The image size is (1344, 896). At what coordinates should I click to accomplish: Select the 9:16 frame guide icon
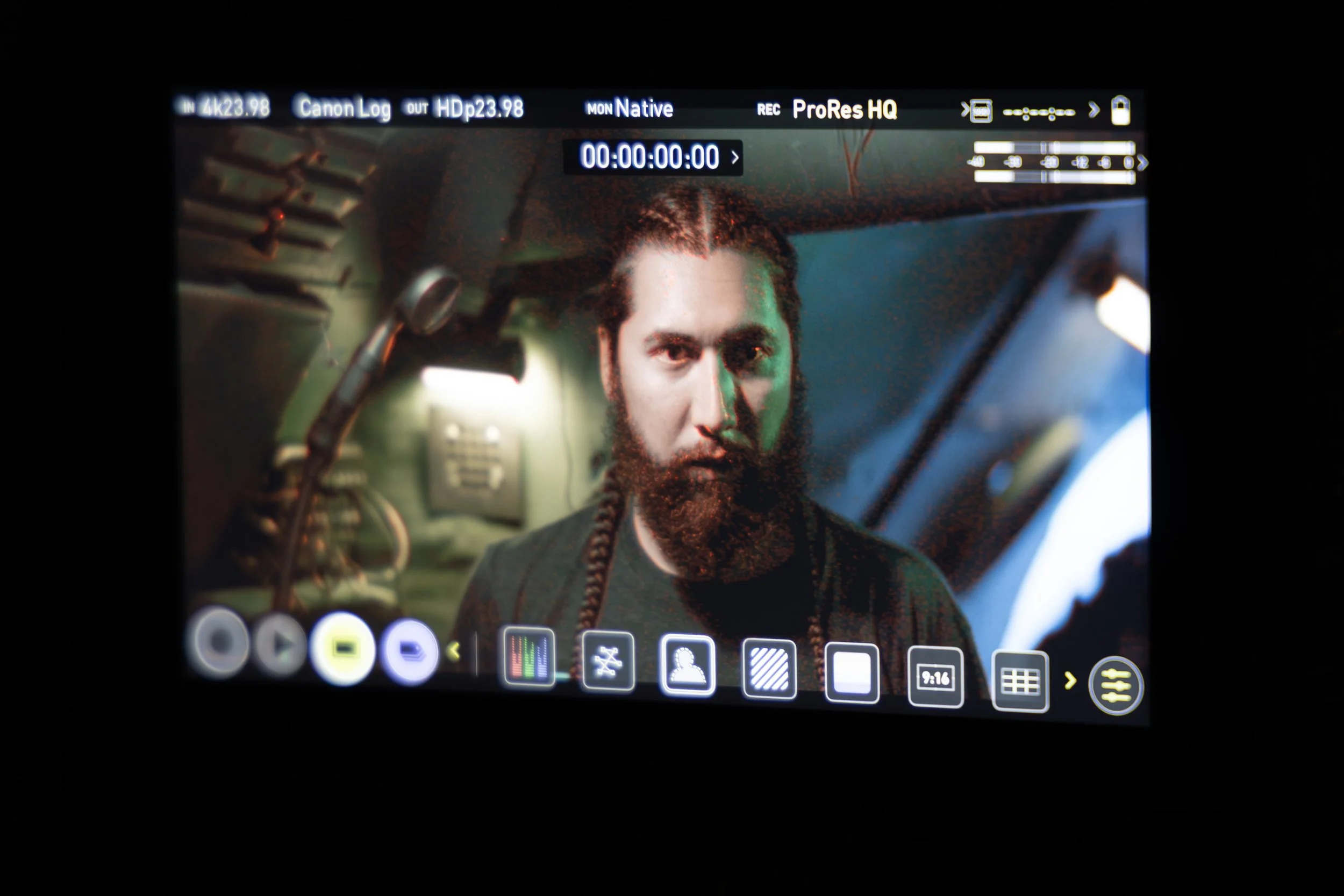[937, 678]
